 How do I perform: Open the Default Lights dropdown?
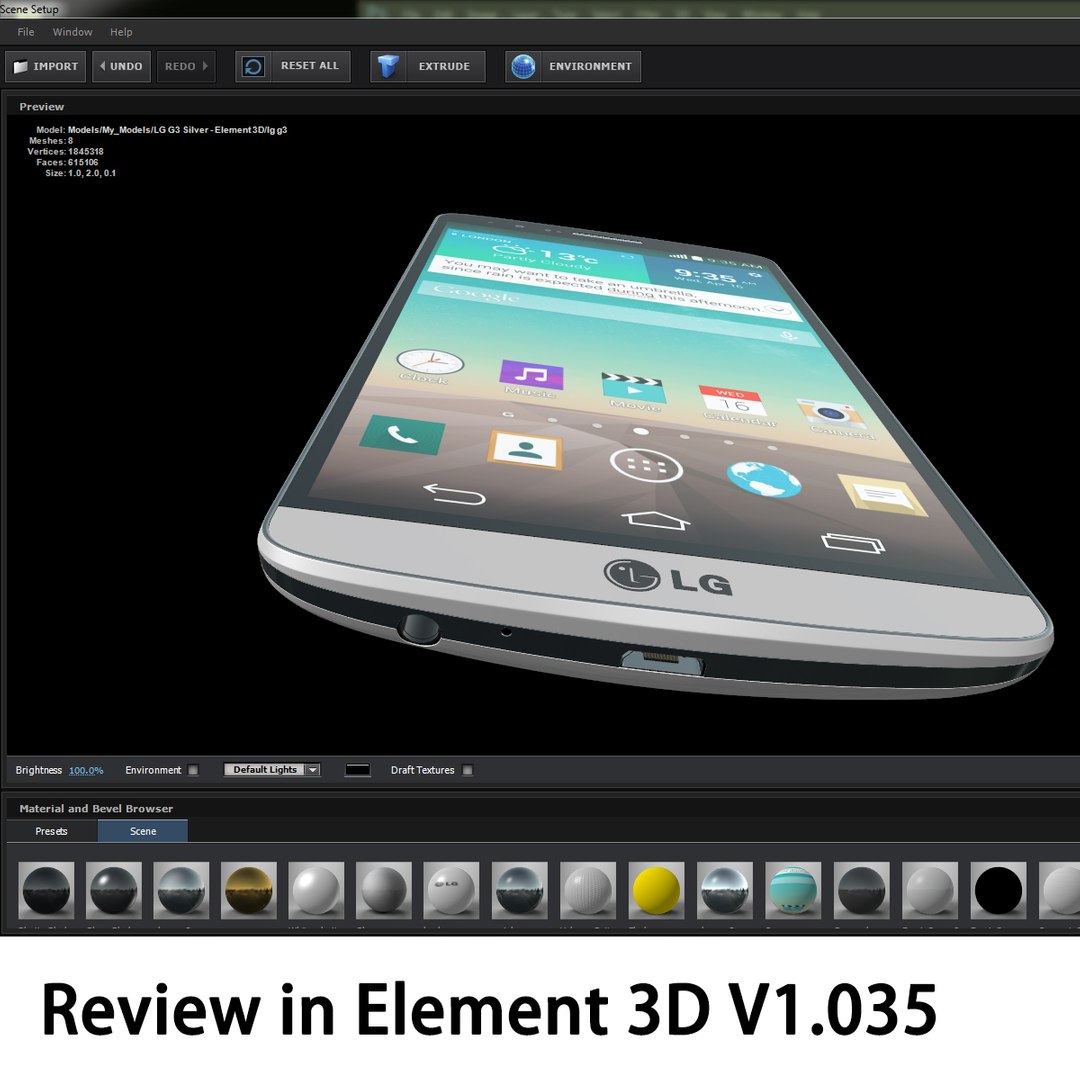tap(272, 769)
